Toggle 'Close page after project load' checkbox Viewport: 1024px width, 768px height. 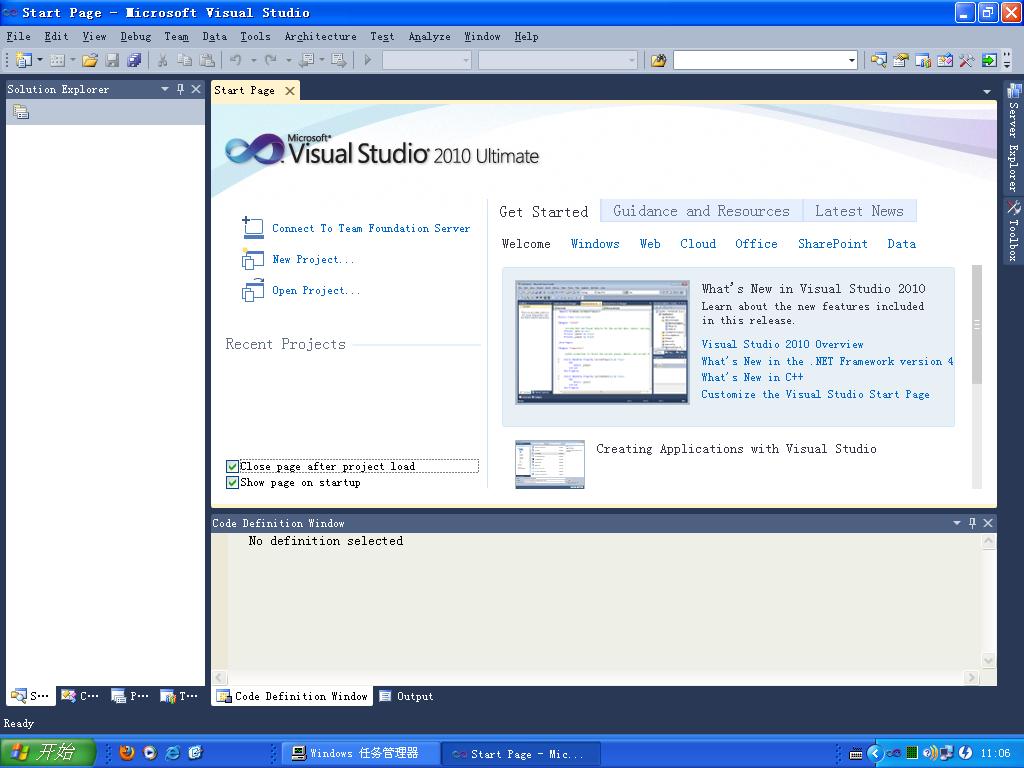[x=232, y=466]
